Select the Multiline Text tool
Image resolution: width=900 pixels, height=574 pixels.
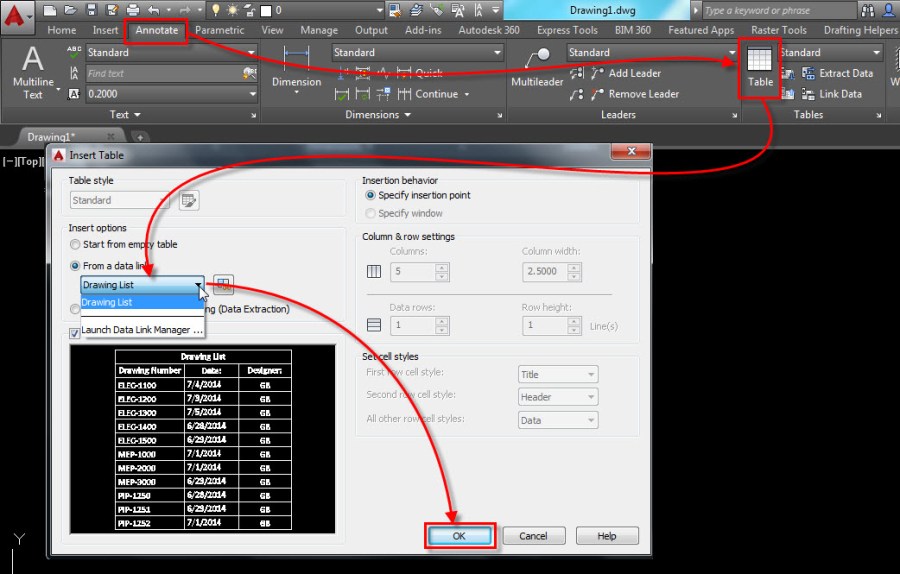click(33, 72)
